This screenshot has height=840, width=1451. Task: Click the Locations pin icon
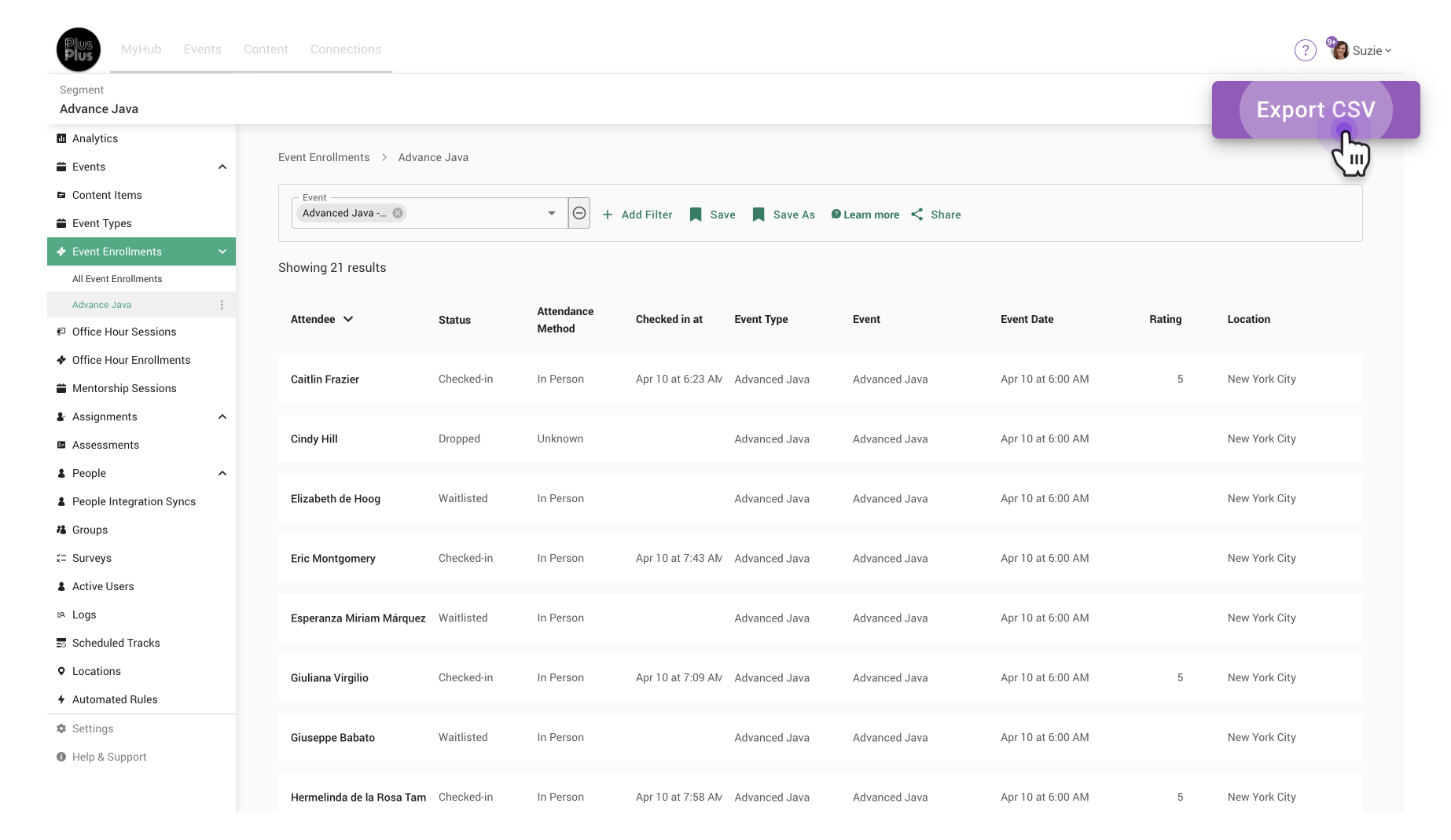point(61,671)
